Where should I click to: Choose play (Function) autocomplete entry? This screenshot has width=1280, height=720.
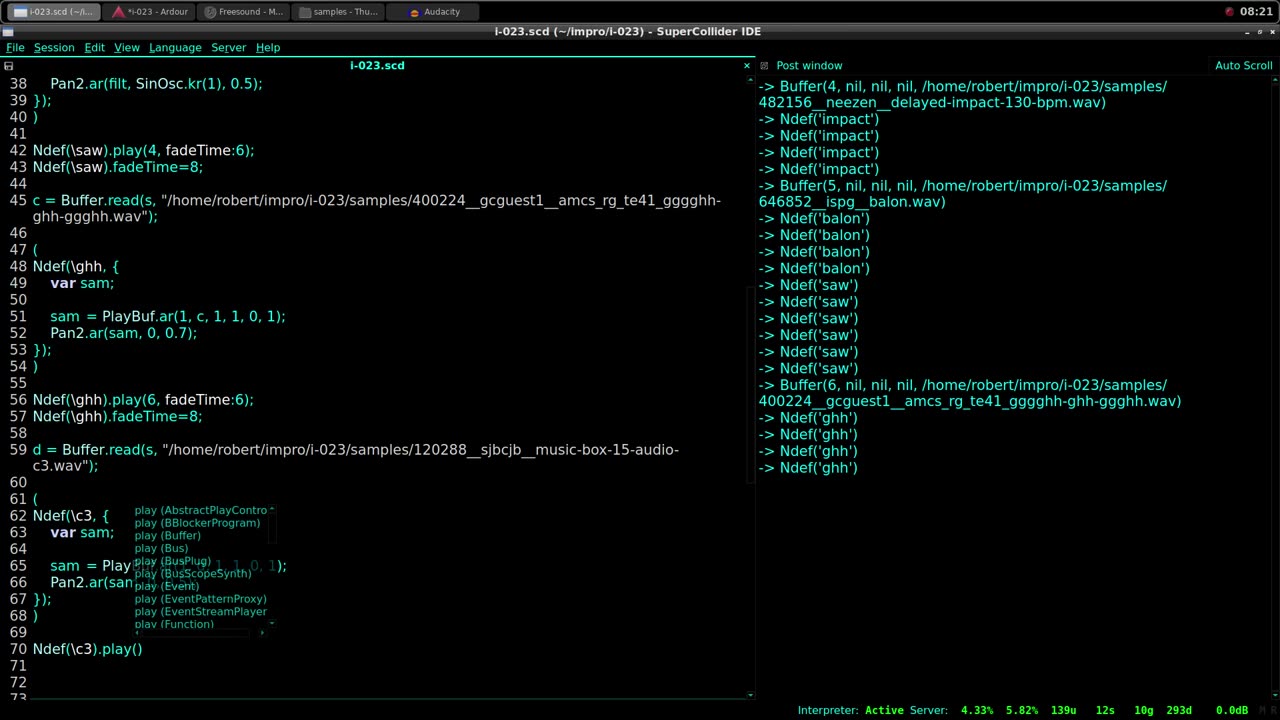174,623
